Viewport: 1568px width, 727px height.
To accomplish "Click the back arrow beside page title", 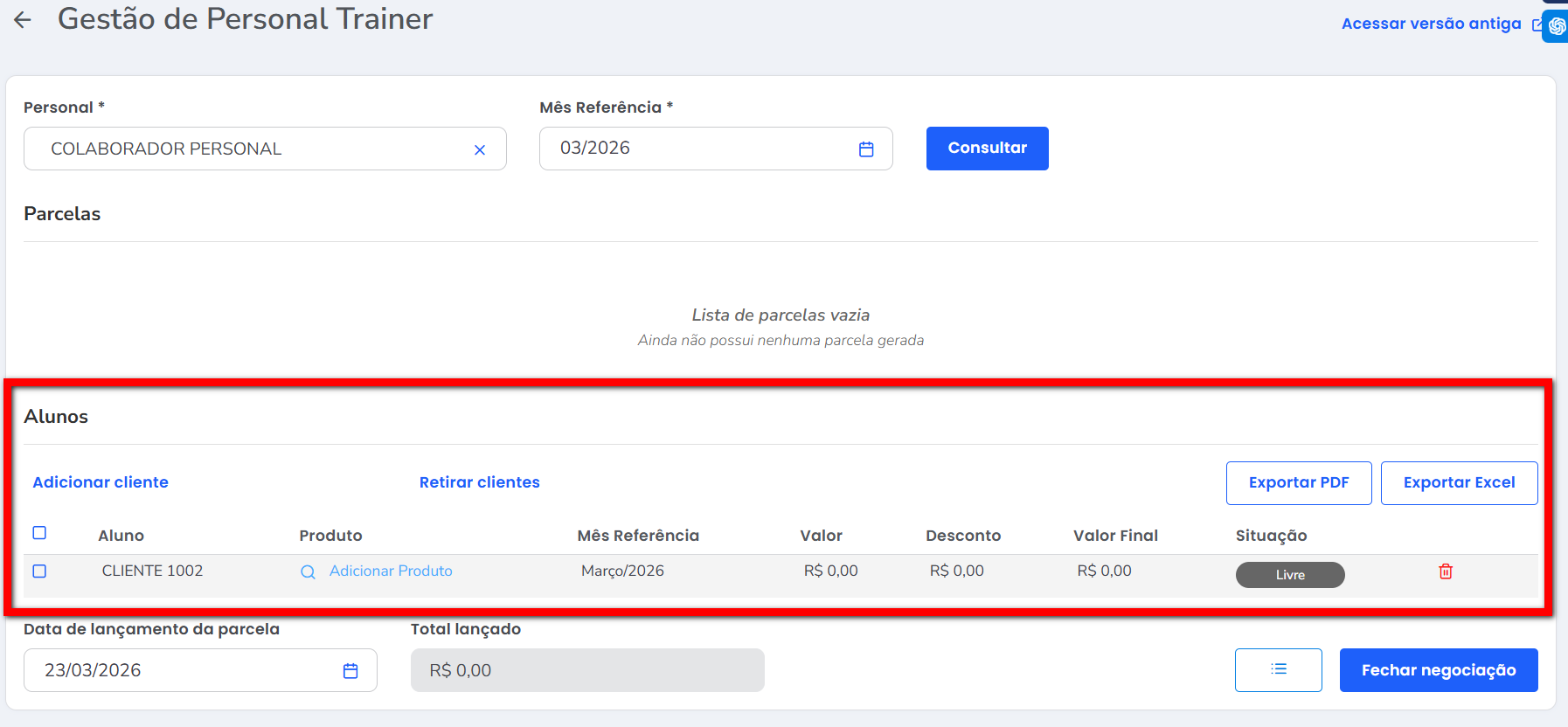I will pos(23,20).
